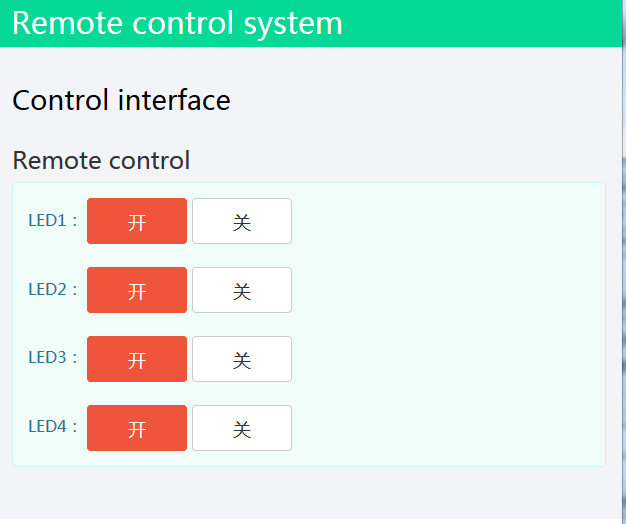Turn on LED1 with the 开 button
Screen dimensions: 626x524
click(x=137, y=221)
